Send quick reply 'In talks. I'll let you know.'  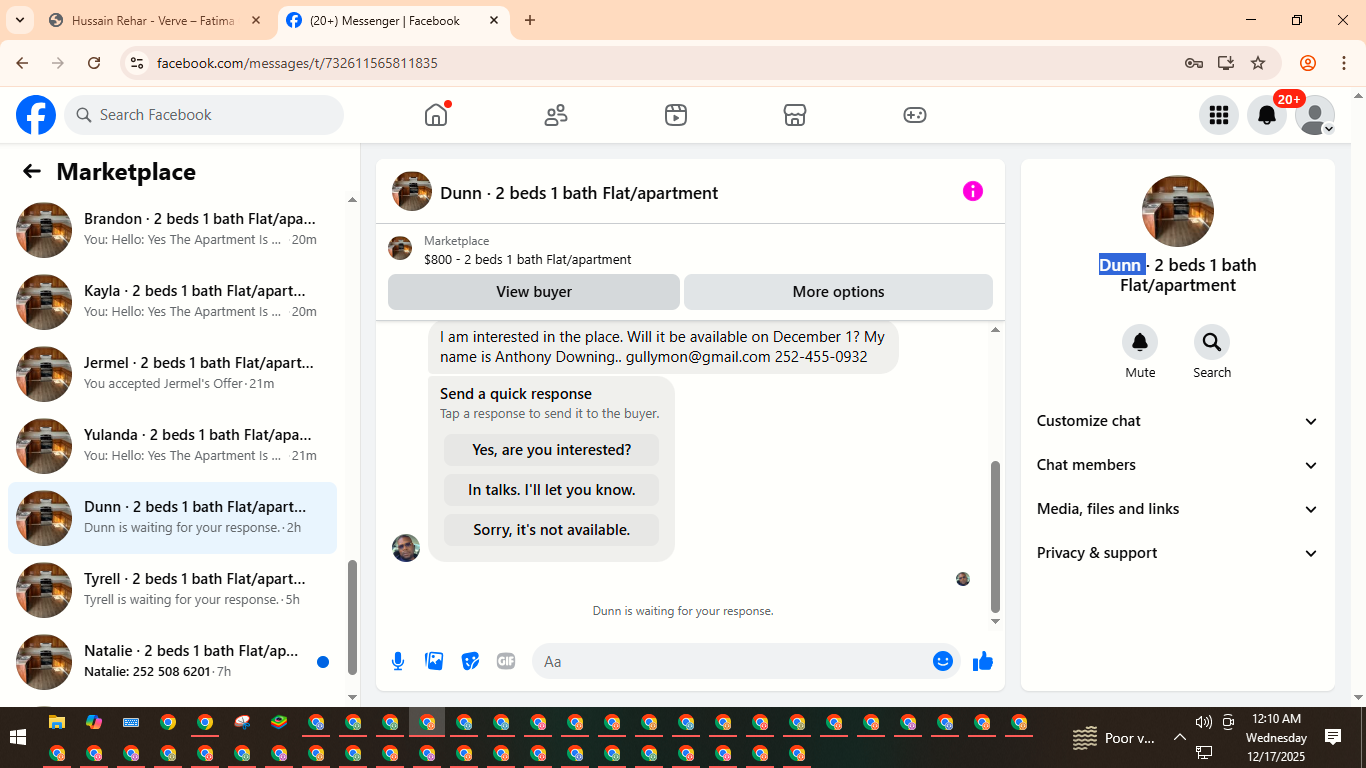(x=552, y=490)
